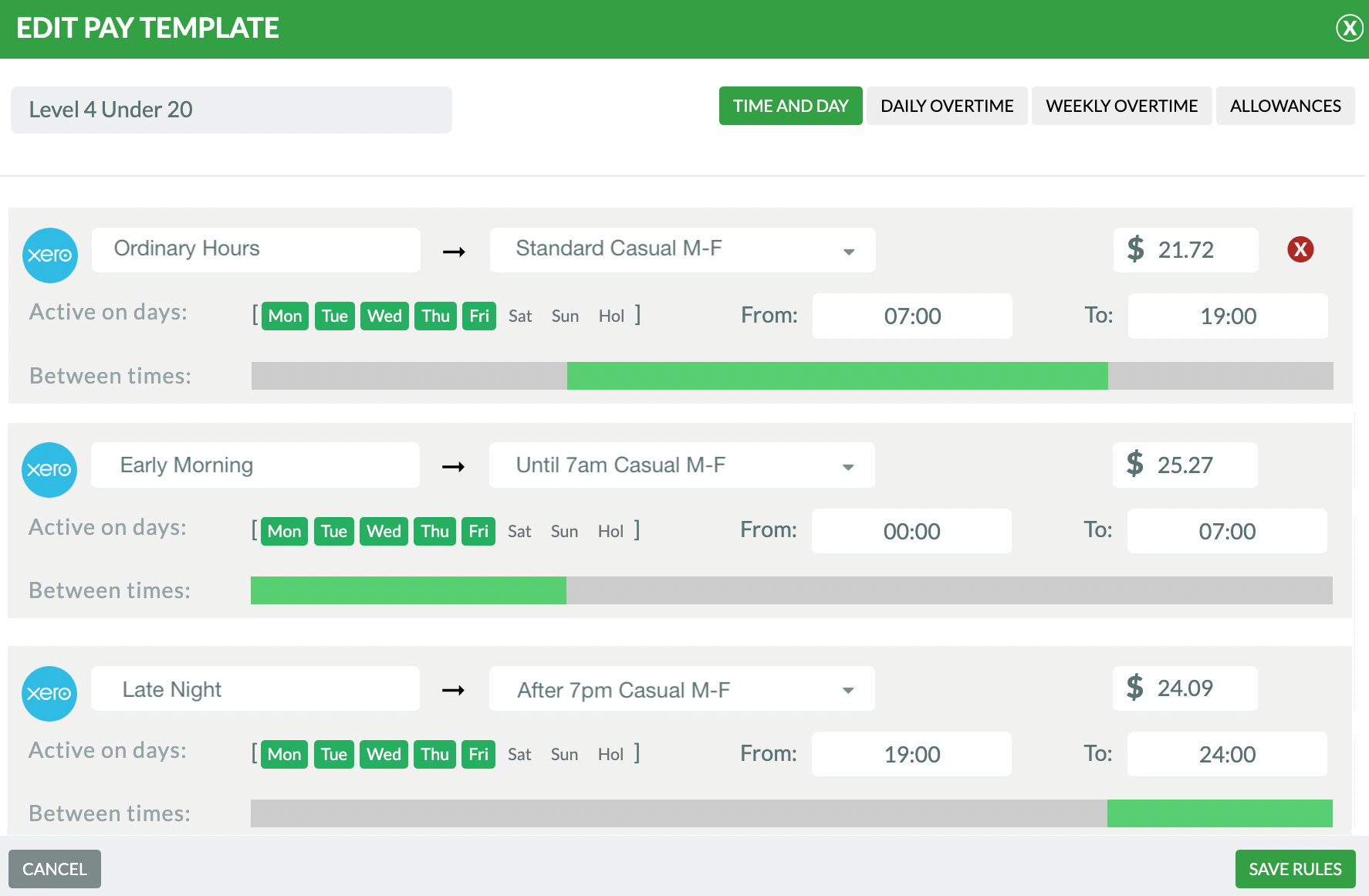This screenshot has height=896, width=1369.
Task: Click the dollar sign for Early Morning rate
Action: tap(1135, 465)
